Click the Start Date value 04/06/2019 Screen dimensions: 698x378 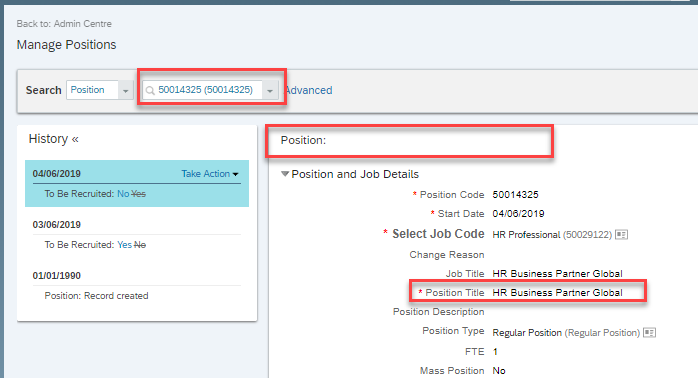518,214
